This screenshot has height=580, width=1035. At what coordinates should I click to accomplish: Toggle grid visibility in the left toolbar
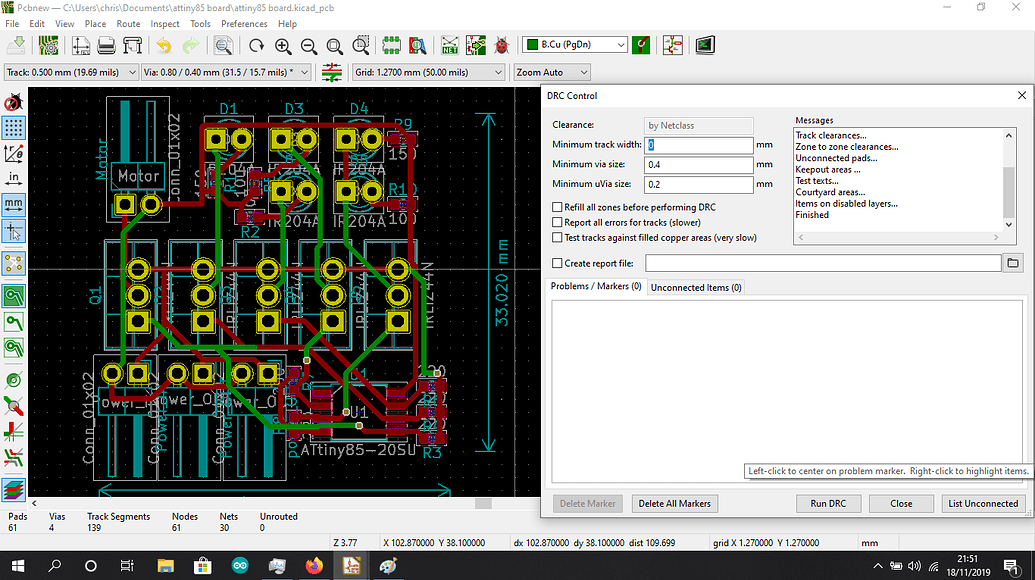pos(13,128)
